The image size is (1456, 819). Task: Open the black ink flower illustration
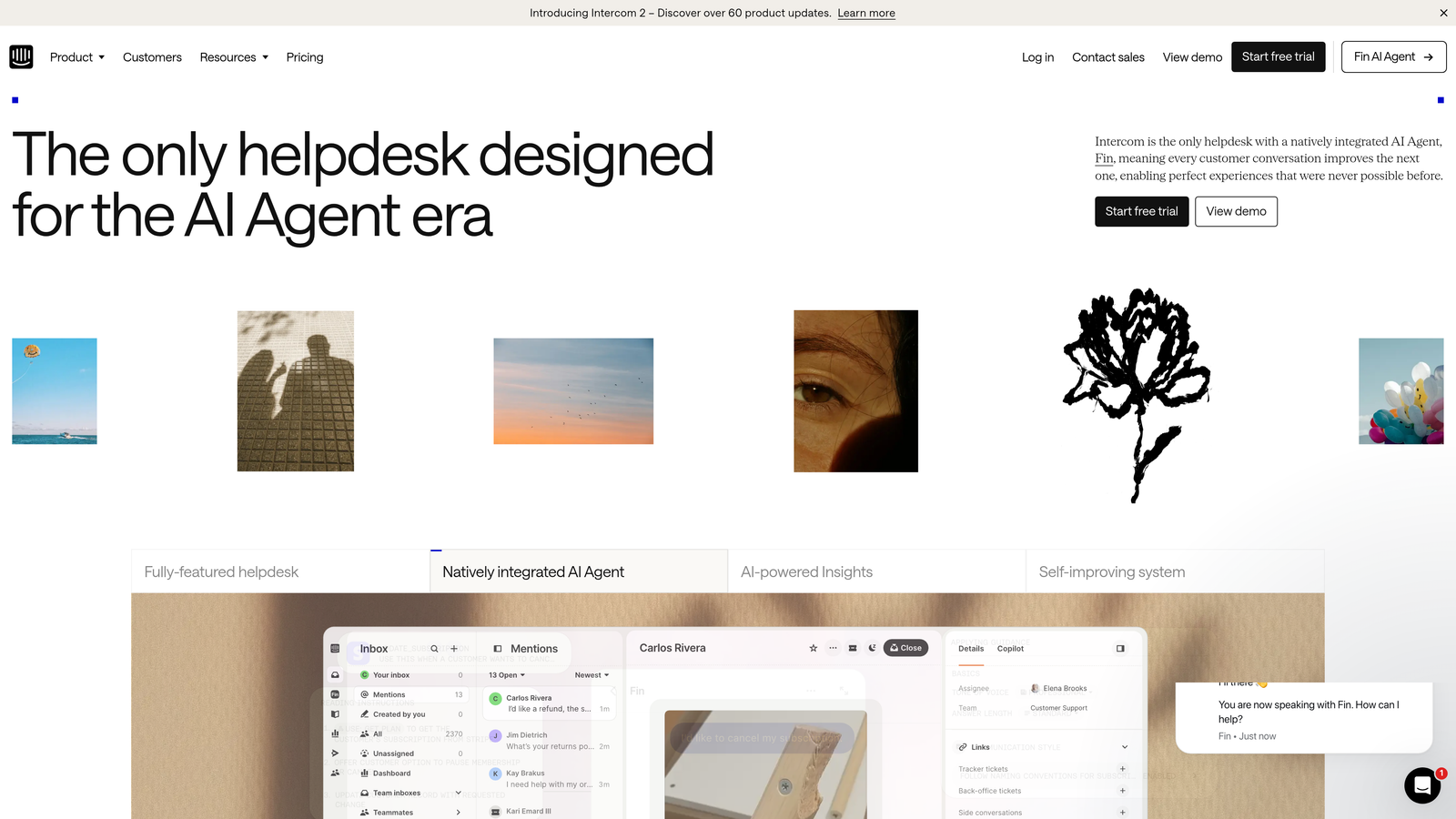coord(1136,395)
